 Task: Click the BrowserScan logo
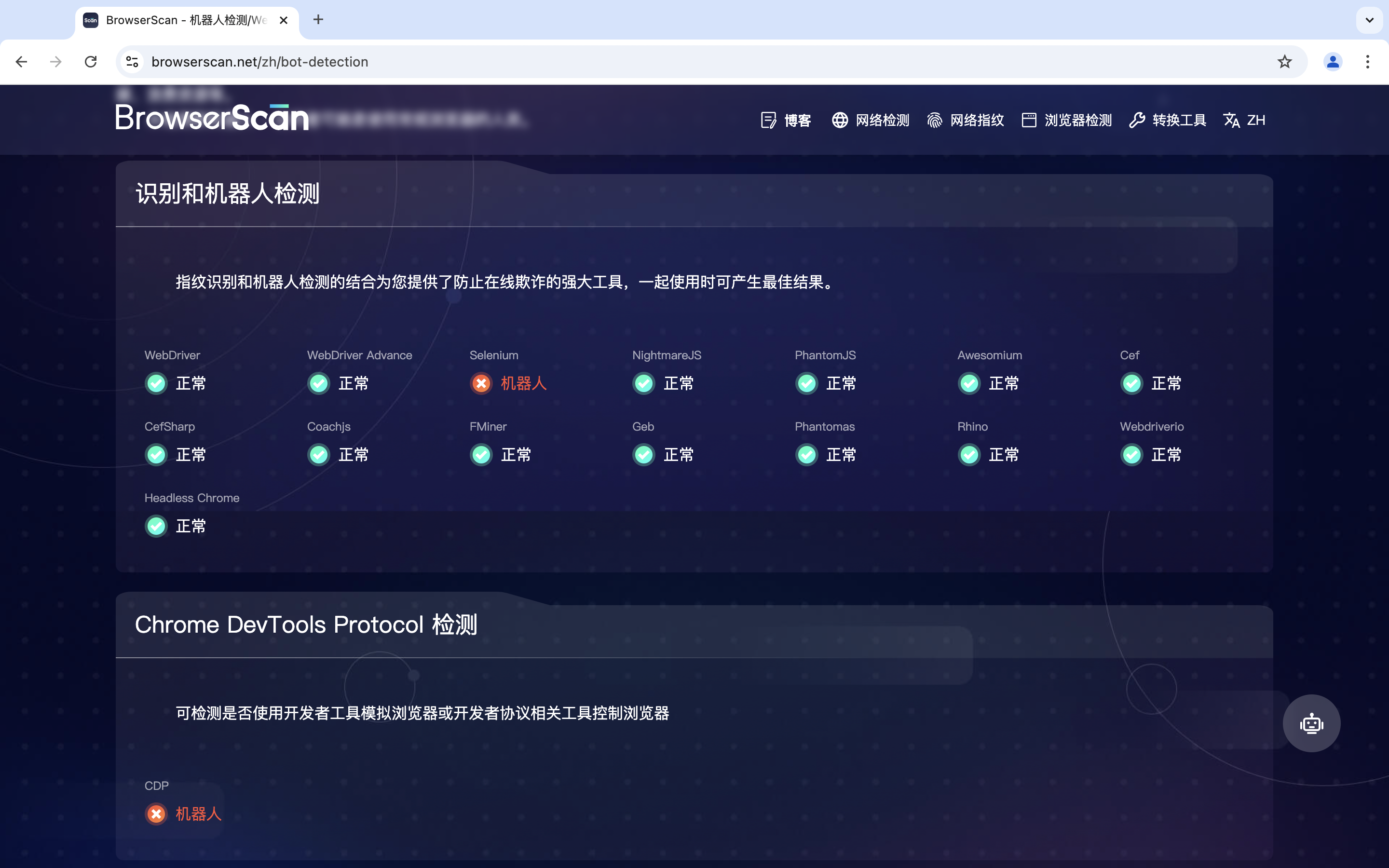pos(212,117)
